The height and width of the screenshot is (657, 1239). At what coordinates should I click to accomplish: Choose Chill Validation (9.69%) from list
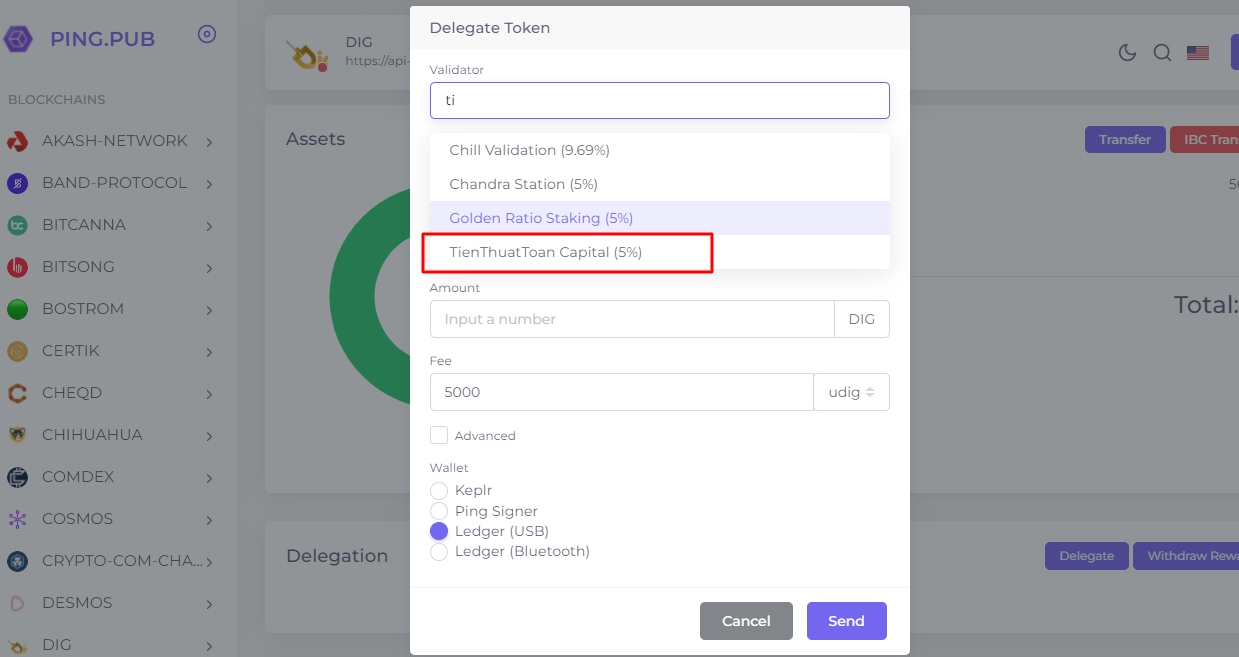[530, 150]
